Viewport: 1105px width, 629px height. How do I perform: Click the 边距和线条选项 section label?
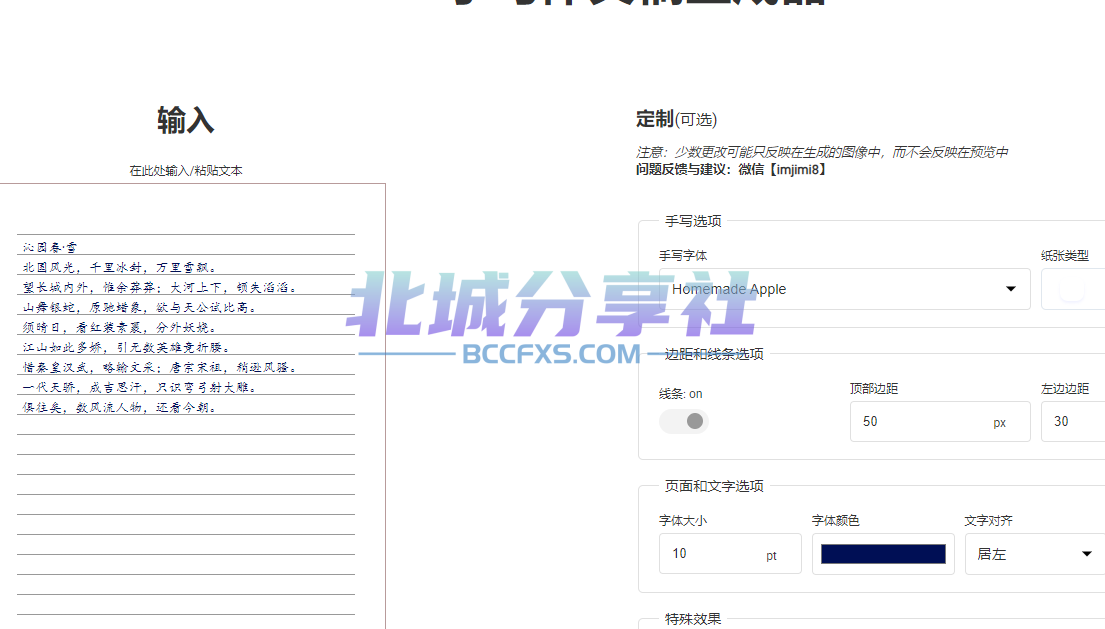click(714, 354)
